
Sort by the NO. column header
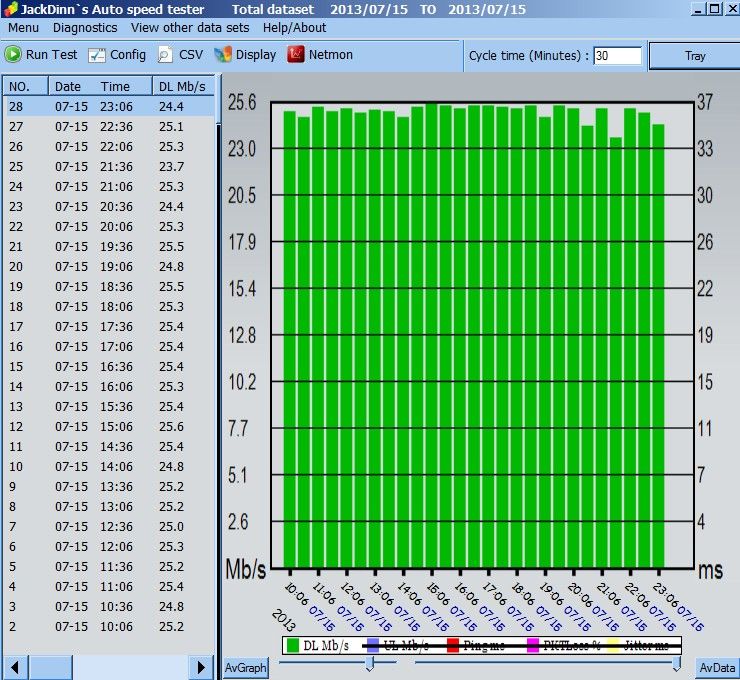[x=25, y=86]
